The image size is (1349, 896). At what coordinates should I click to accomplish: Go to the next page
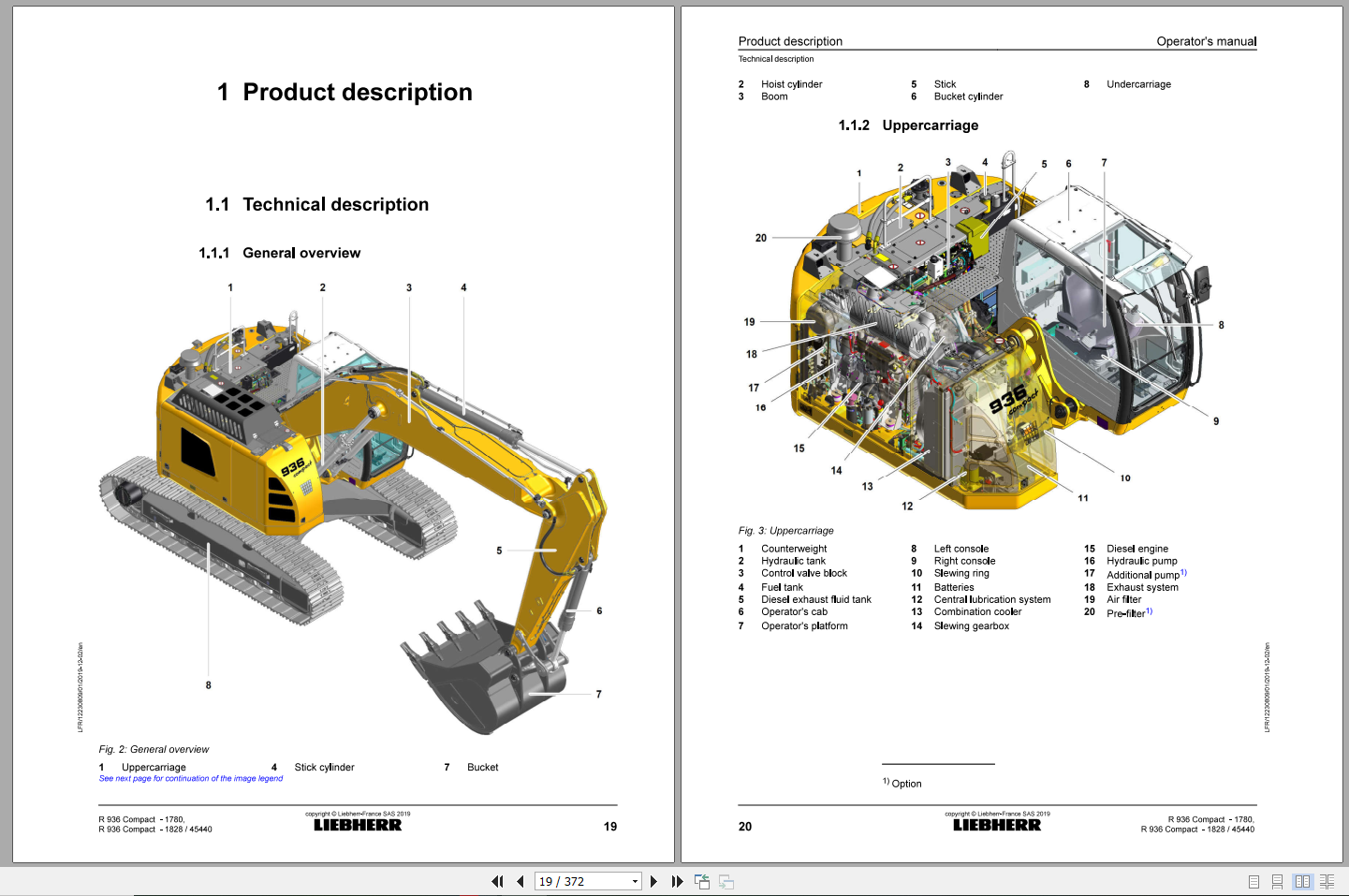pos(653,881)
